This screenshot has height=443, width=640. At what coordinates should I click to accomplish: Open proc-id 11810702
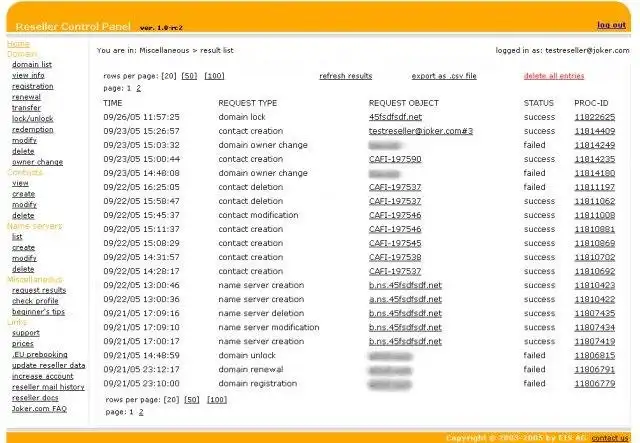point(595,257)
